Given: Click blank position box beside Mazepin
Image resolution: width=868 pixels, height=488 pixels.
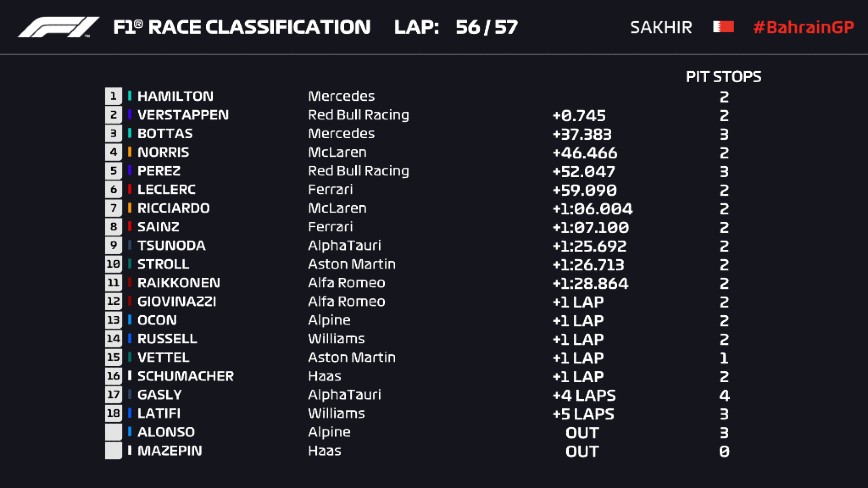Looking at the screenshot, I should 113,451.
